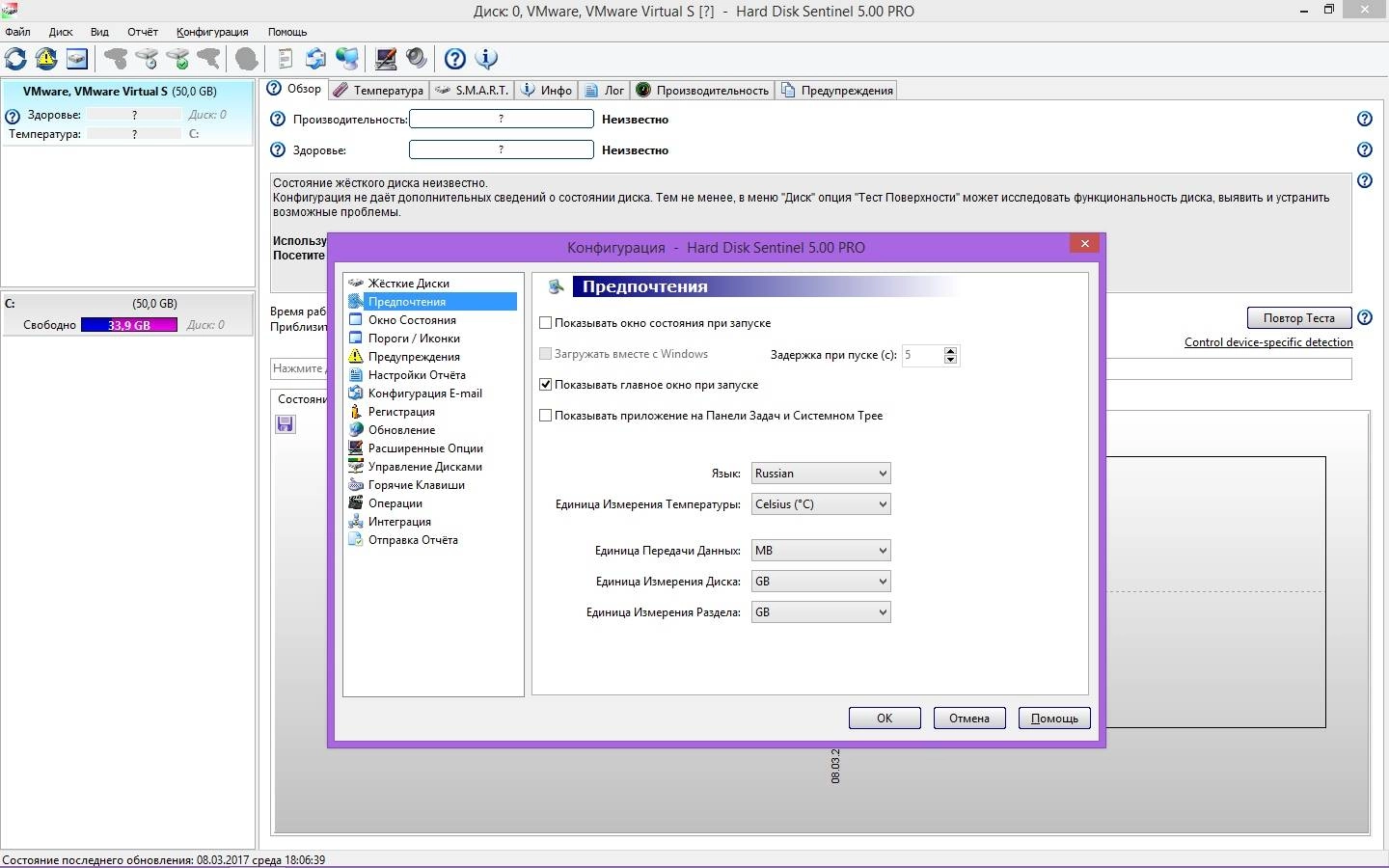The height and width of the screenshot is (868, 1389).
Task: Switch to the Предупреждения tab
Action: [836, 91]
